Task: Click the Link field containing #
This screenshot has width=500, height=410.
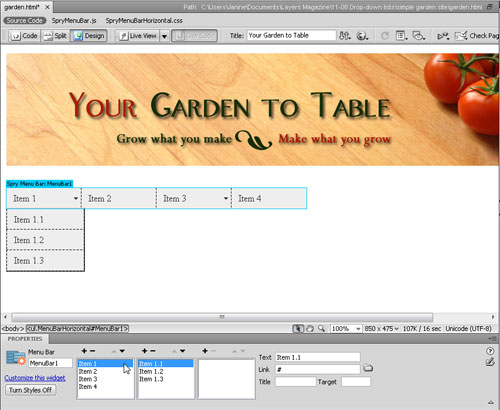Action: [318, 369]
